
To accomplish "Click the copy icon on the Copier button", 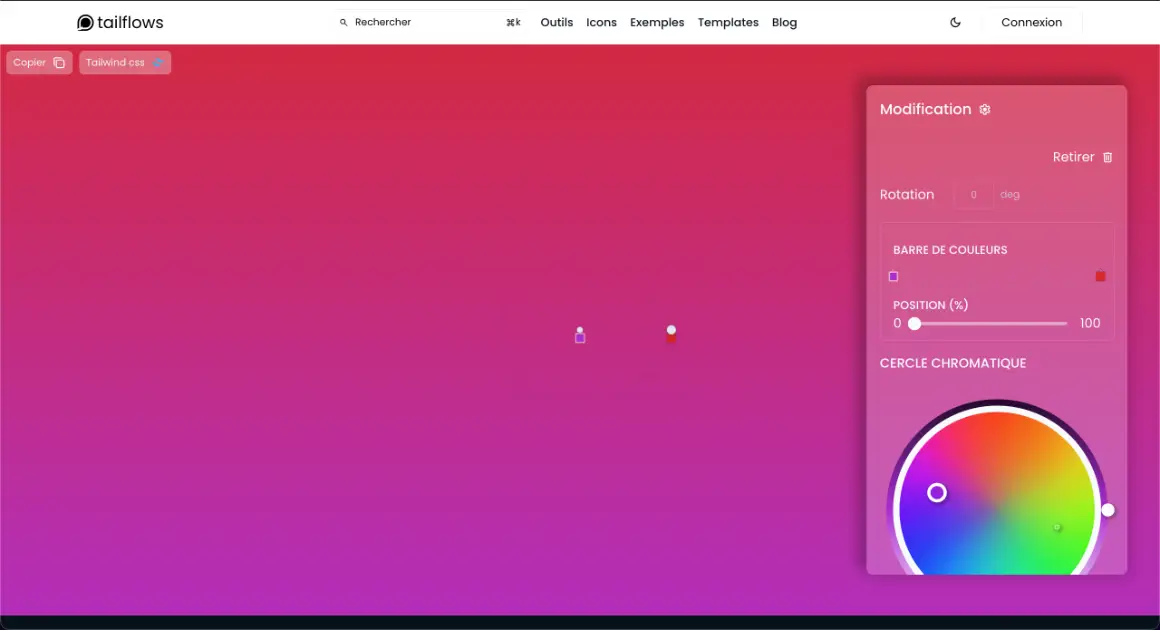I will tap(59, 62).
